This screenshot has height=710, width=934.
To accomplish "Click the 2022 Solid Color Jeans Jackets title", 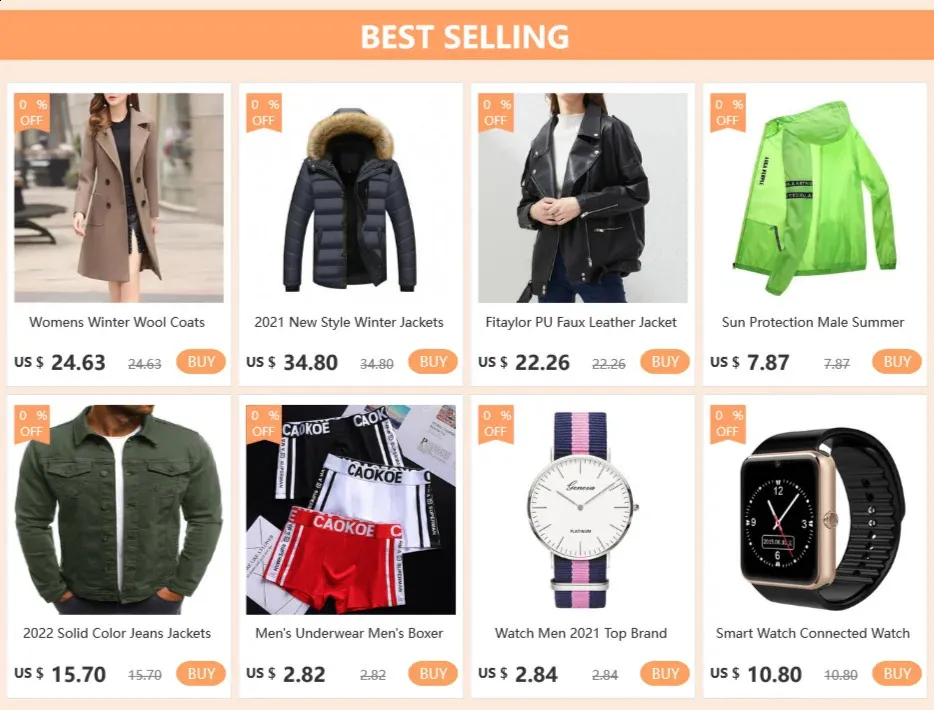I will coord(117,633).
